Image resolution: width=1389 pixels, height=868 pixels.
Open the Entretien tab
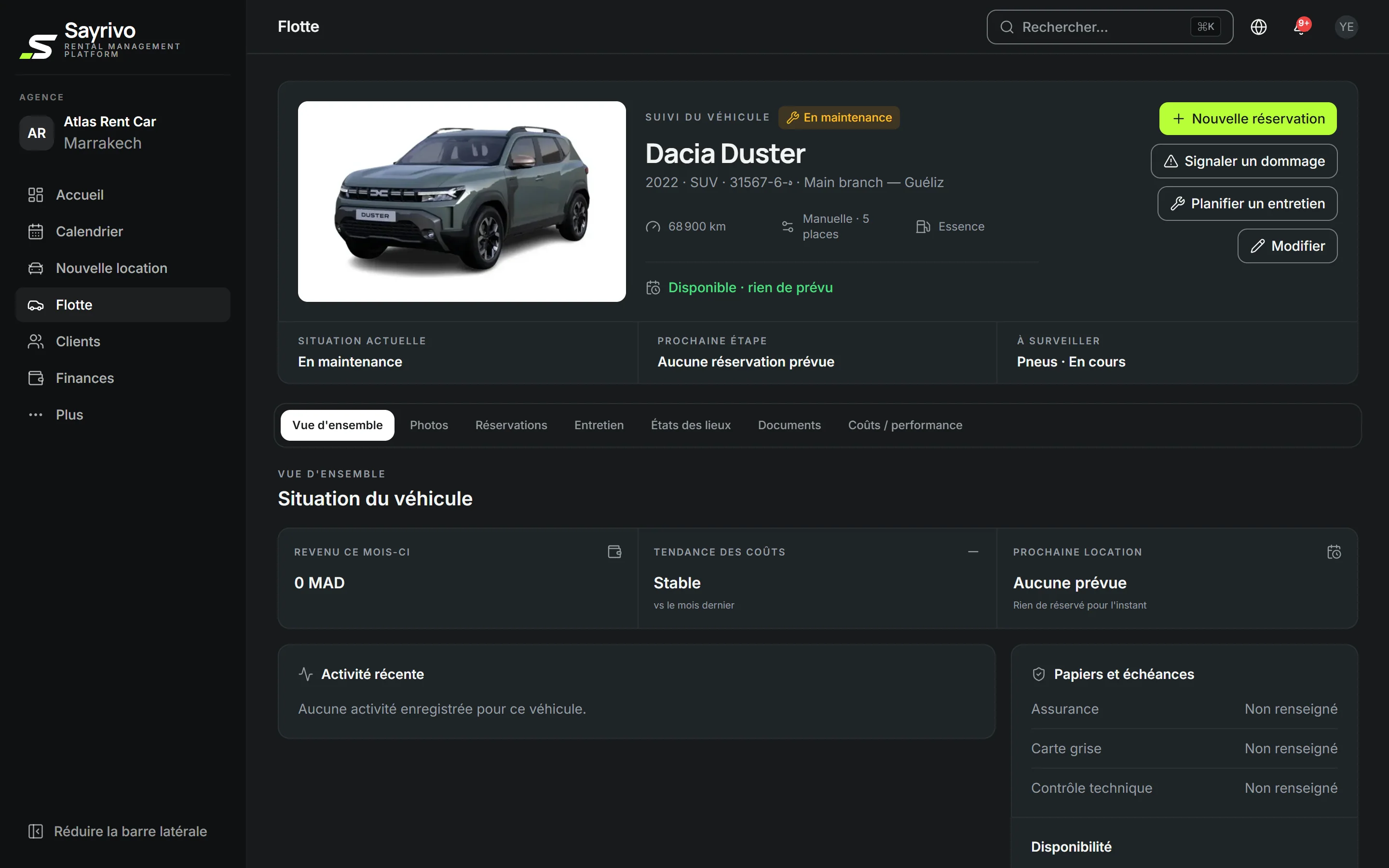click(599, 425)
